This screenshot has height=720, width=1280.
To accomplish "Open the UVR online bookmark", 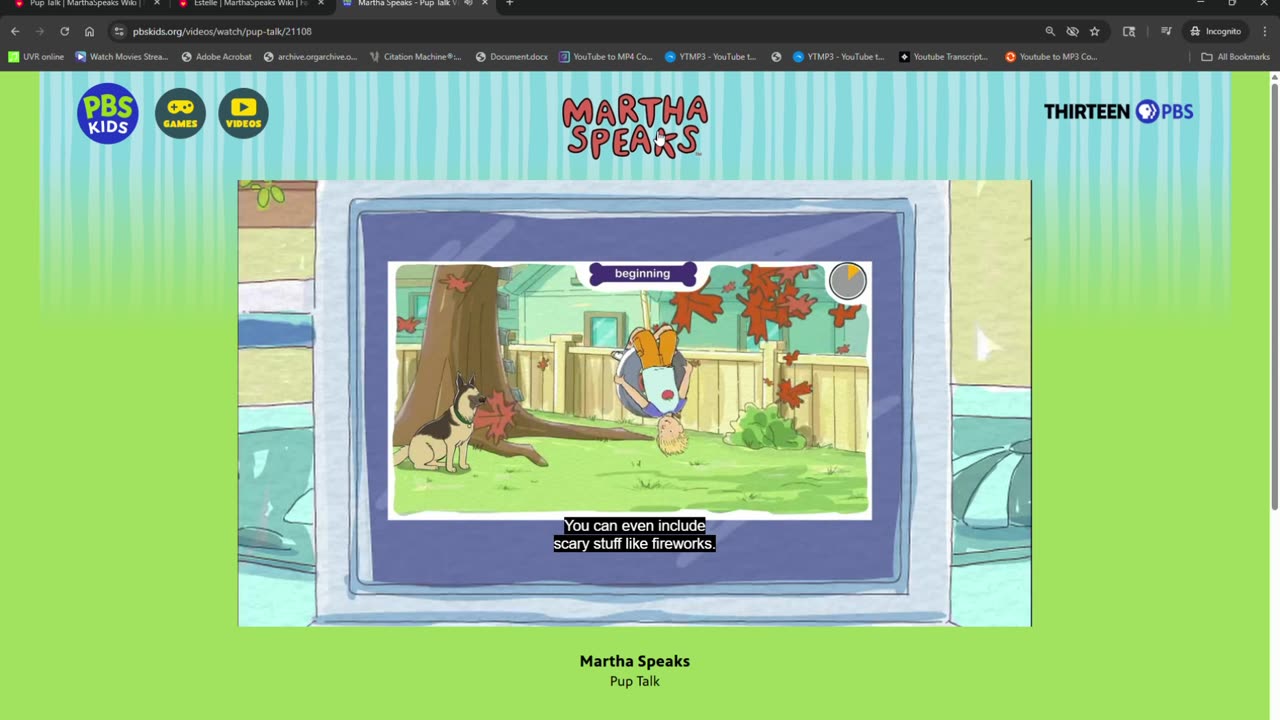I will pos(36,57).
